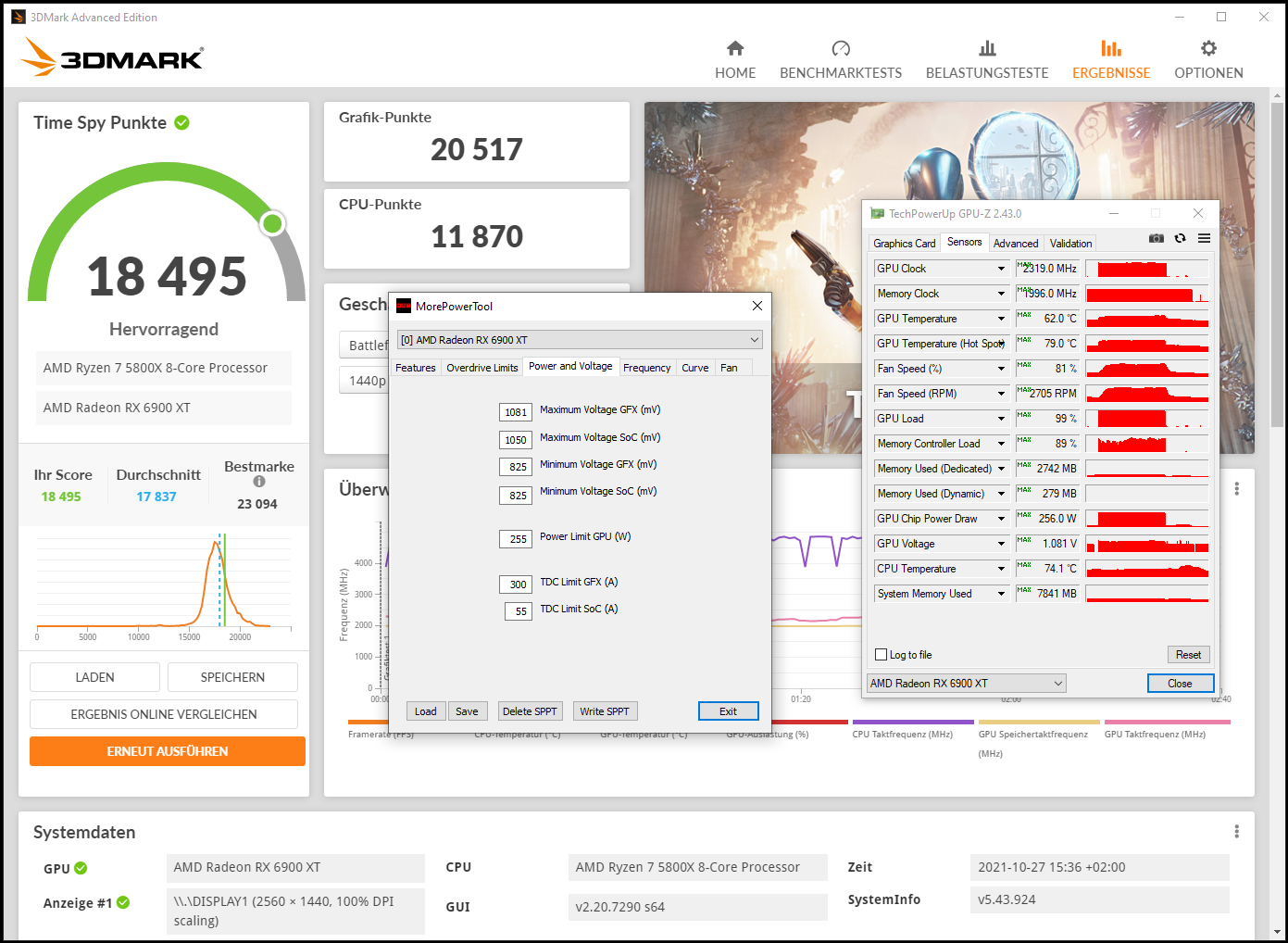Click the green validation check next to Time Spy Punkte
Image resolution: width=1288 pixels, height=943 pixels.
coord(182,122)
